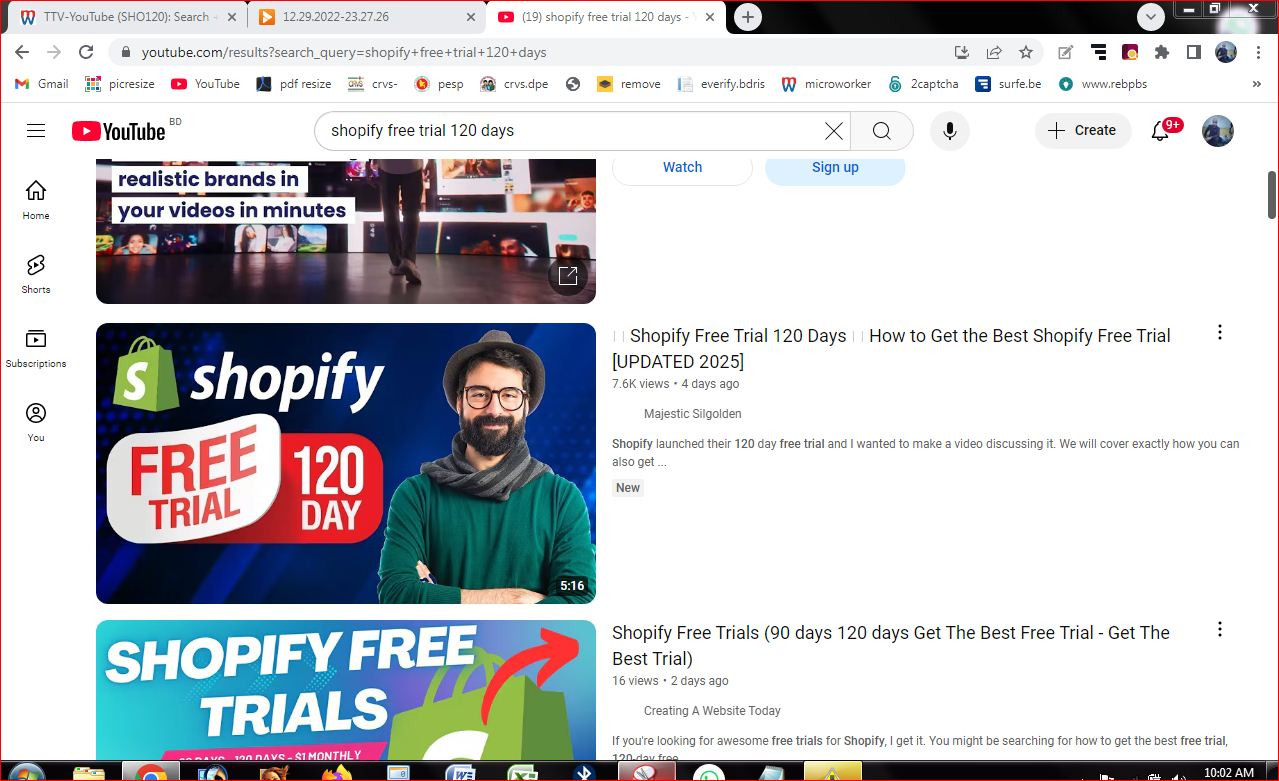This screenshot has width=1279, height=781.
Task: Open YouTube notifications bell
Action: coord(1161,131)
